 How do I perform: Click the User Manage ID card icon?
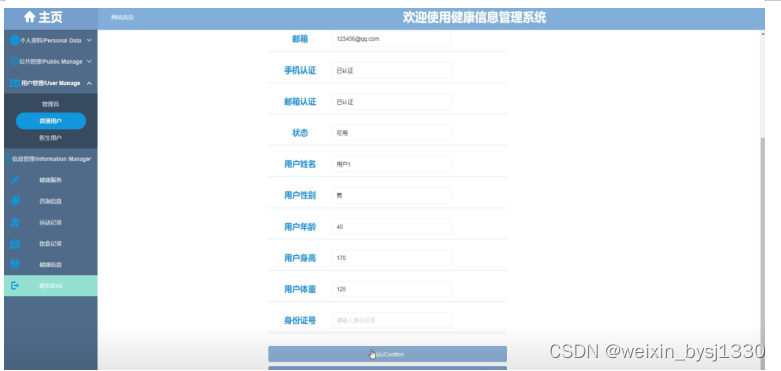tap(15, 83)
